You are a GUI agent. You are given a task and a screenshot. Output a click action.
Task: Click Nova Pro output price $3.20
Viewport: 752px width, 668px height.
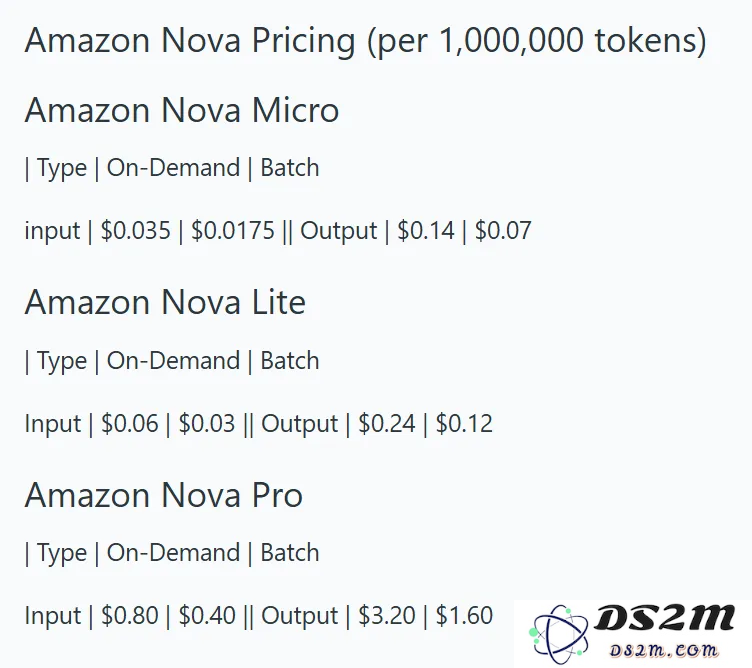(387, 616)
